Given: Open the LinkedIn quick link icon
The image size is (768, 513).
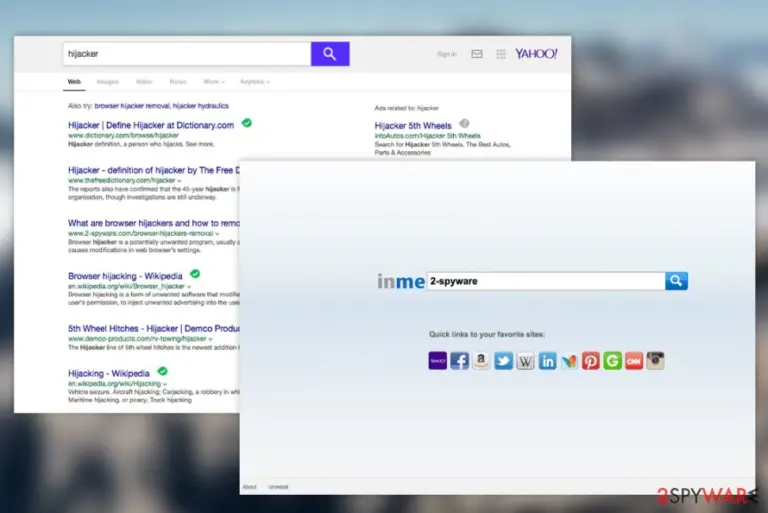Looking at the screenshot, I should [547, 361].
